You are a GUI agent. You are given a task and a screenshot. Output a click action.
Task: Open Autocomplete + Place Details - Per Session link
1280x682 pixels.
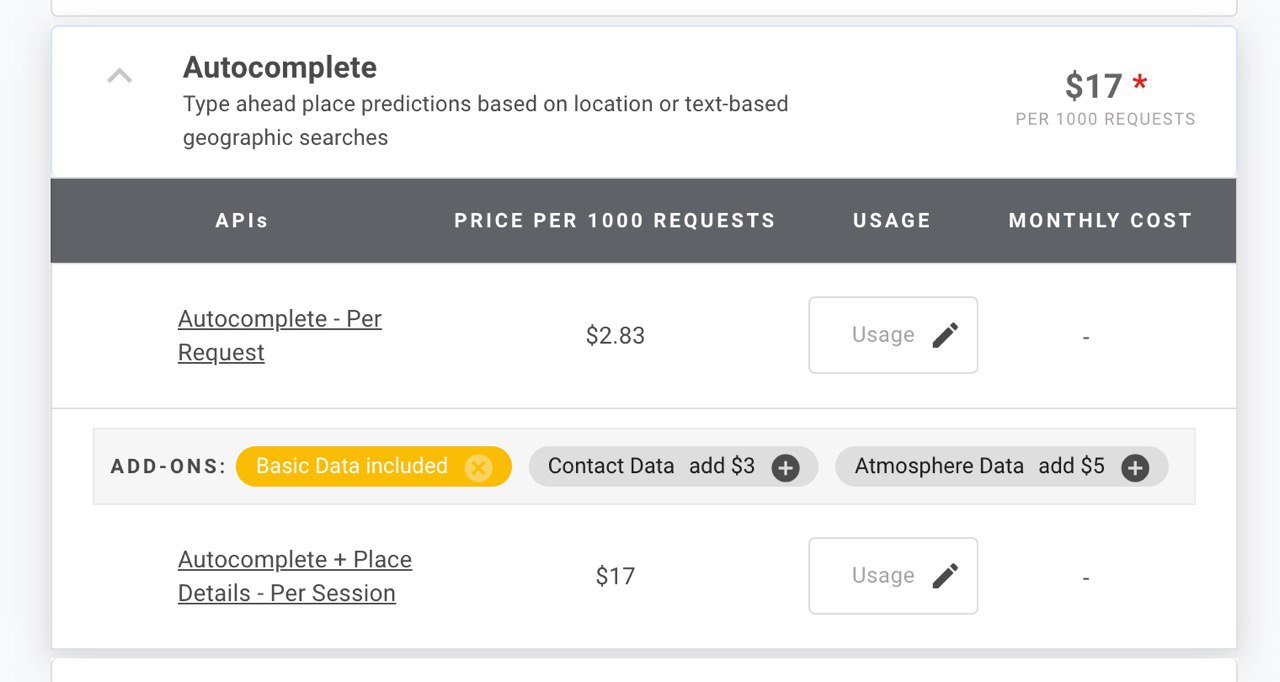[x=295, y=576]
